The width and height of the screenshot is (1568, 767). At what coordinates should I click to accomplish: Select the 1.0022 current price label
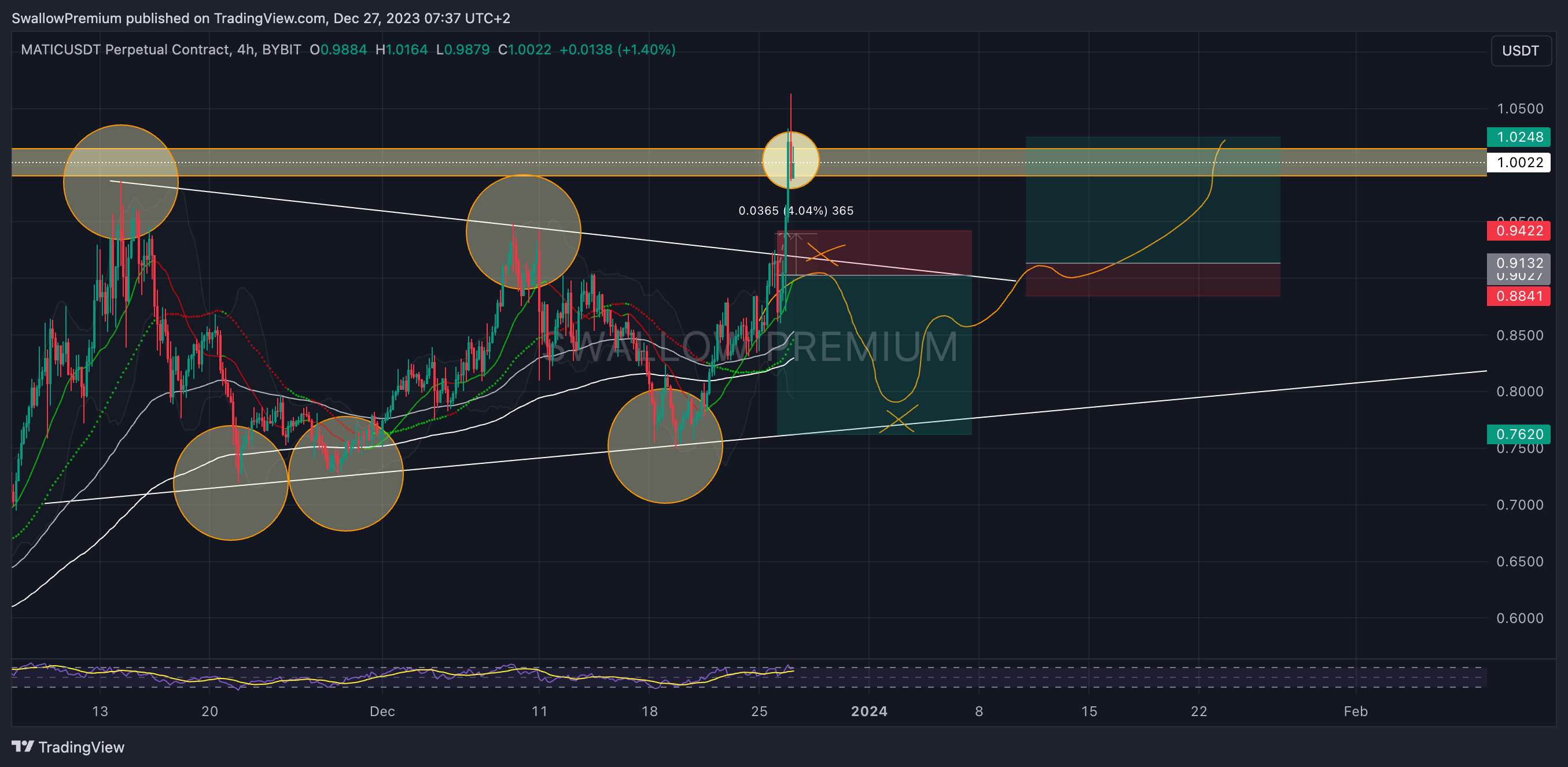(1518, 163)
